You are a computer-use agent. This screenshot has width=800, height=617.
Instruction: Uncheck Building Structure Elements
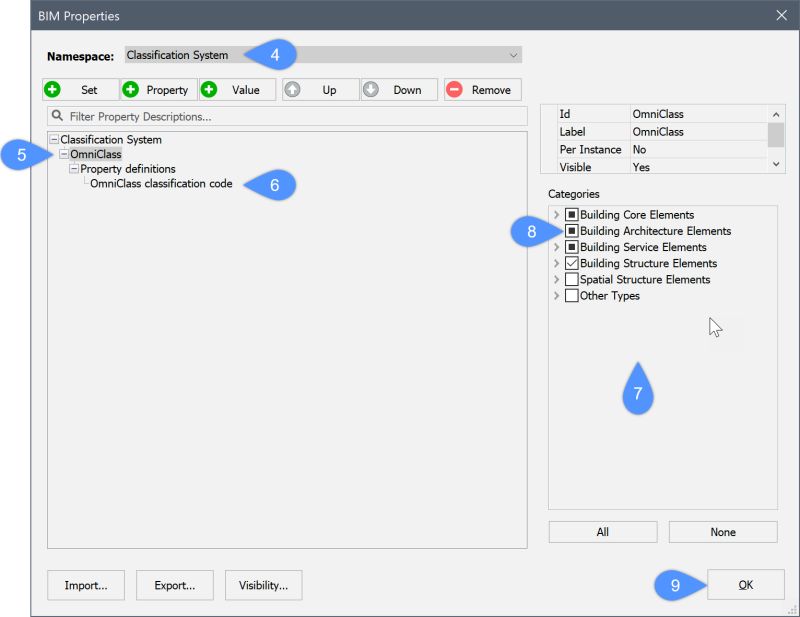tap(573, 263)
